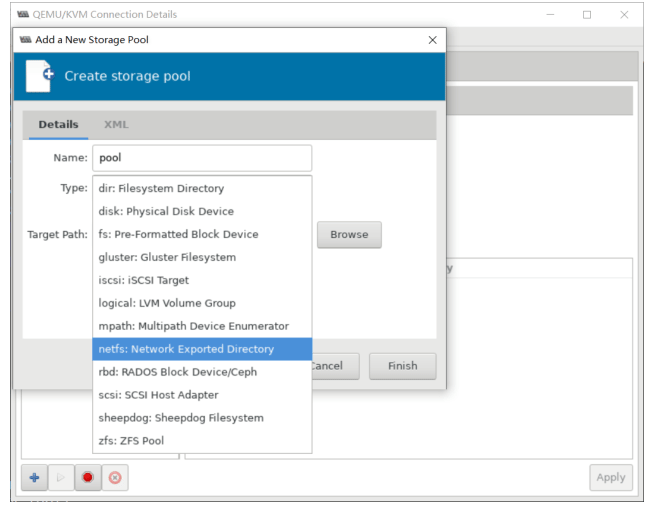Click the delete pool red X icon
Screen dimensions: 647x510
pyautogui.click(x=115, y=477)
